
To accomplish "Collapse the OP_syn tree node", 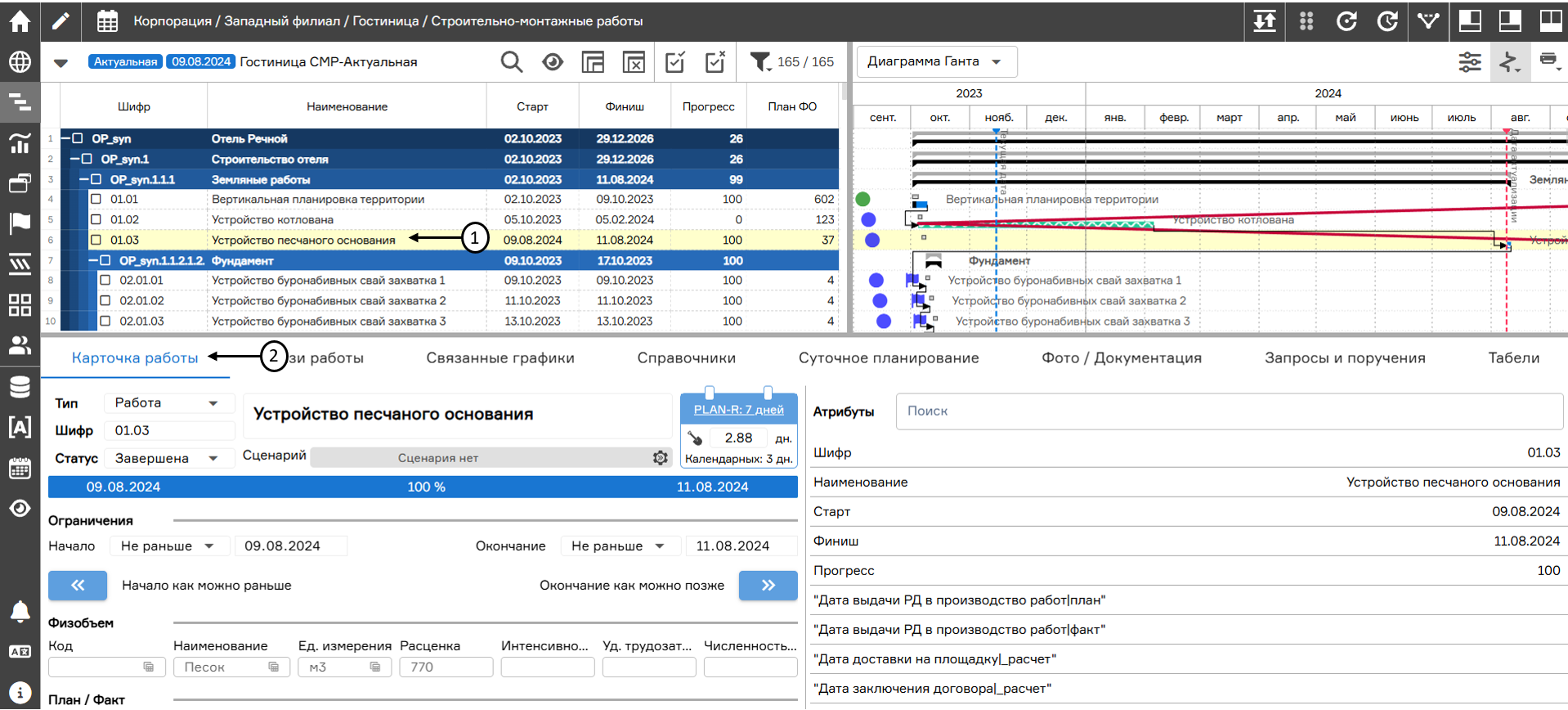I will 66,138.
